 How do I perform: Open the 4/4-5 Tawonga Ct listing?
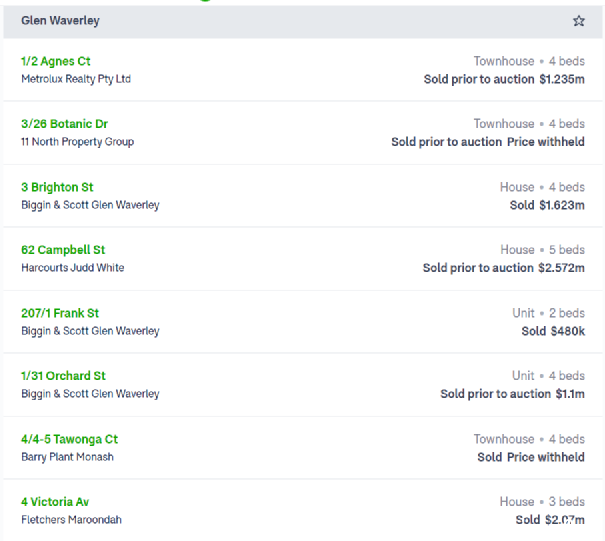tap(69, 439)
